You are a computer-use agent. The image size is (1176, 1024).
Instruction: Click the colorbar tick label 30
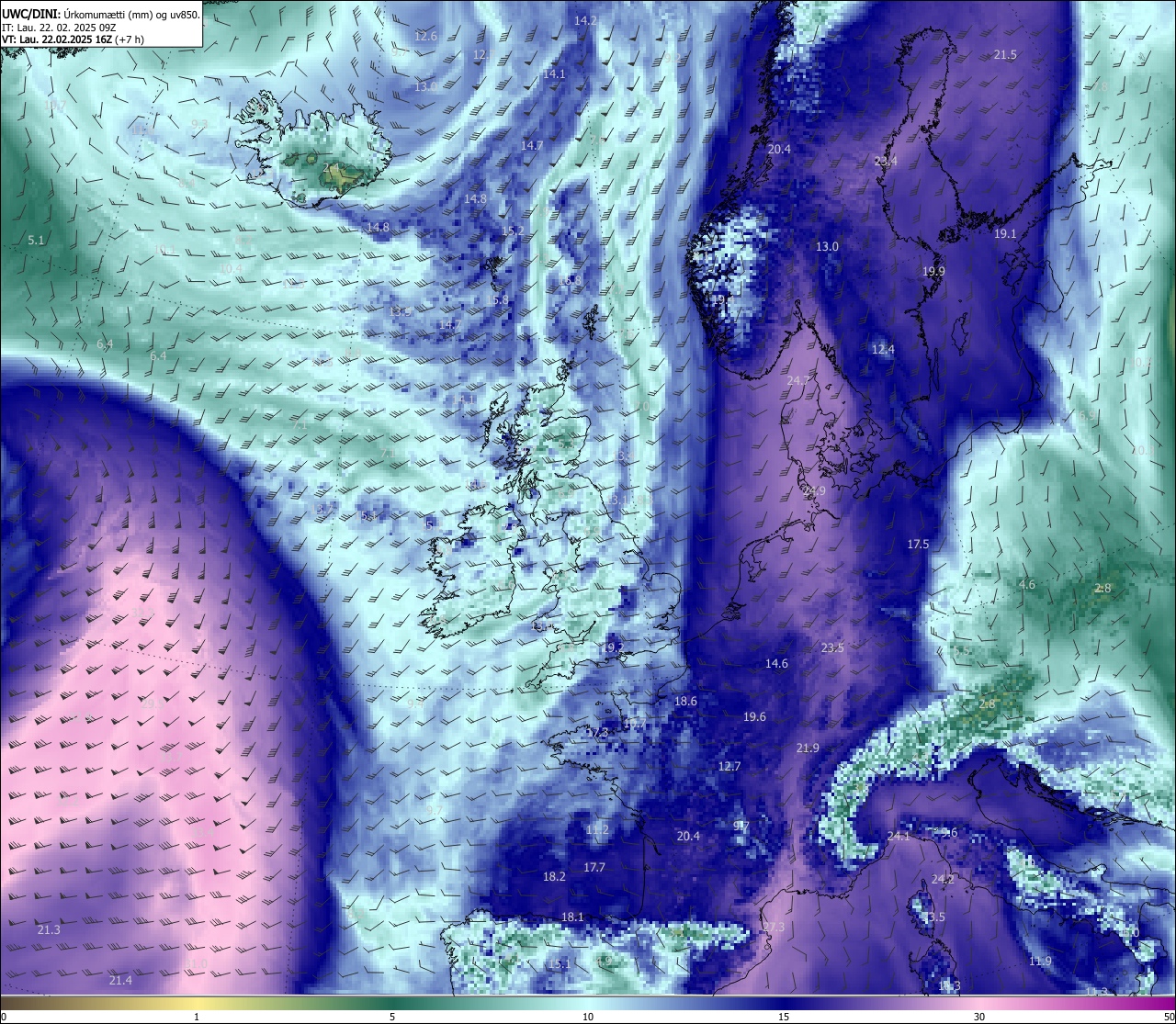[x=979, y=1017]
